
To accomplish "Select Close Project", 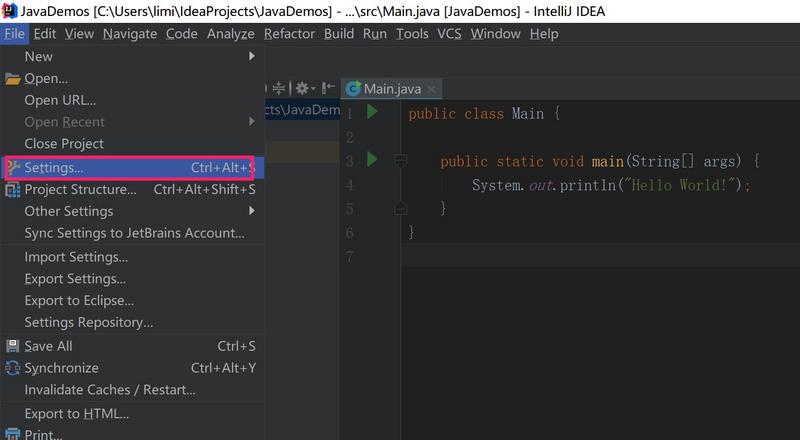I will pyautogui.click(x=133, y=144).
